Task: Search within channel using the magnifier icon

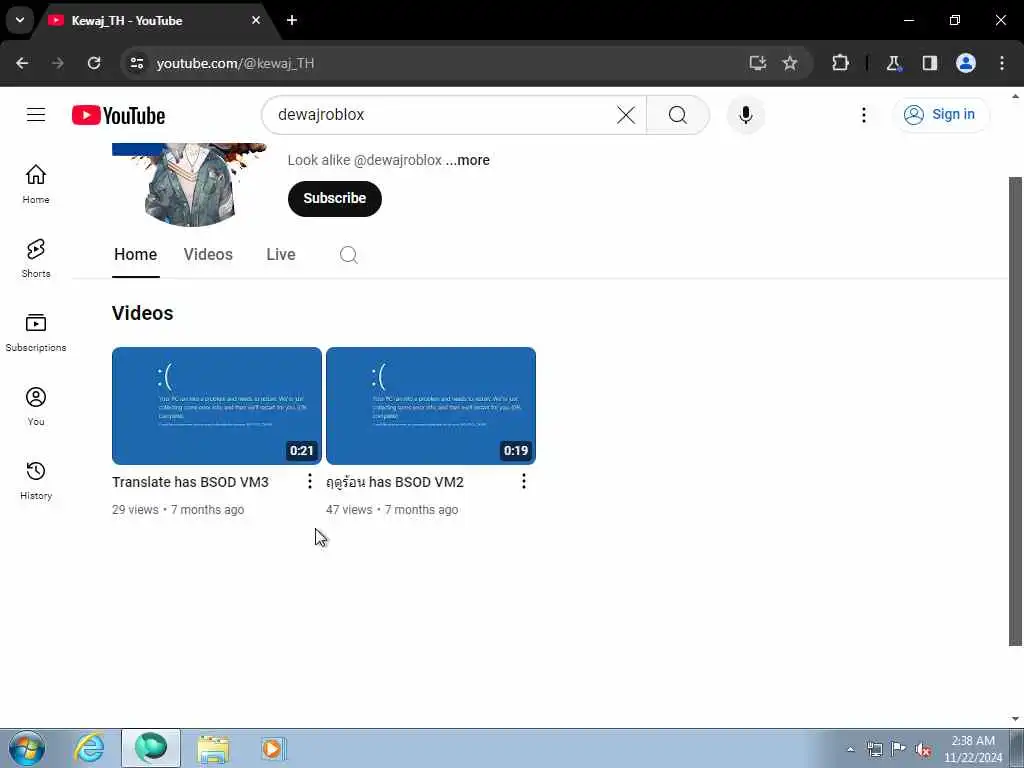Action: click(349, 255)
